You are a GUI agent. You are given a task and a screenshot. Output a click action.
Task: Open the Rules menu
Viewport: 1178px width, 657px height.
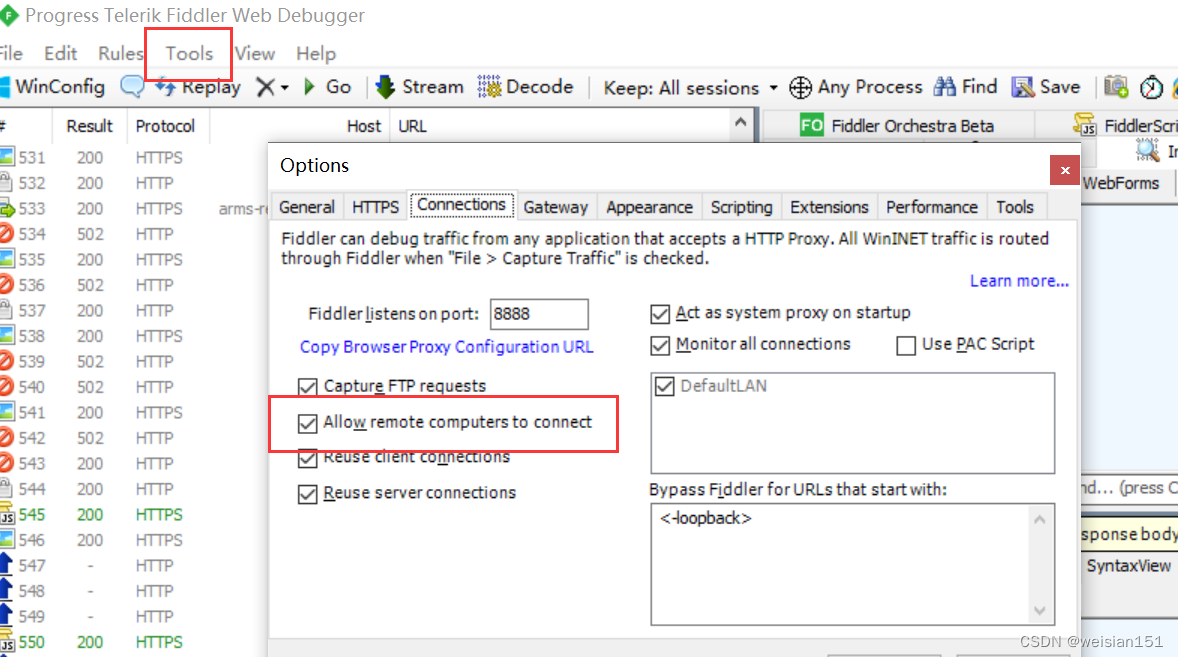tap(119, 53)
